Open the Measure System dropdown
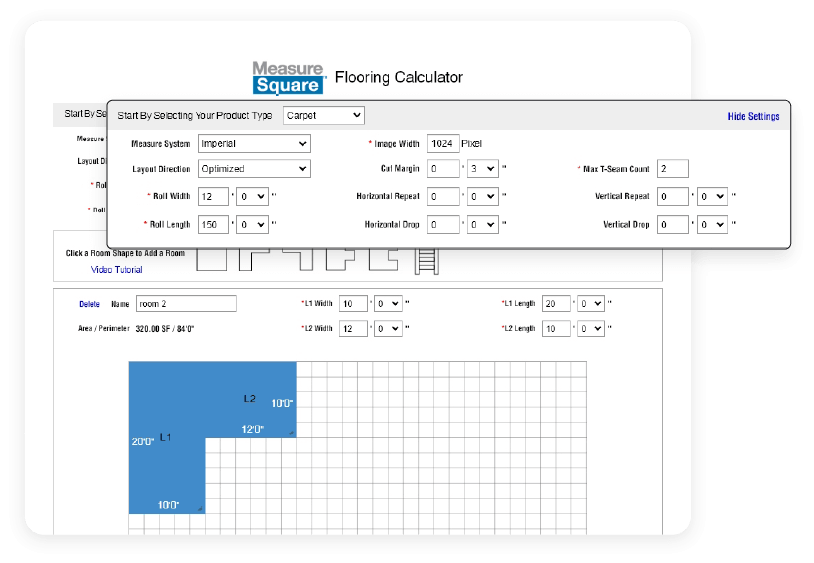The height and width of the screenshot is (563, 814). point(254,144)
